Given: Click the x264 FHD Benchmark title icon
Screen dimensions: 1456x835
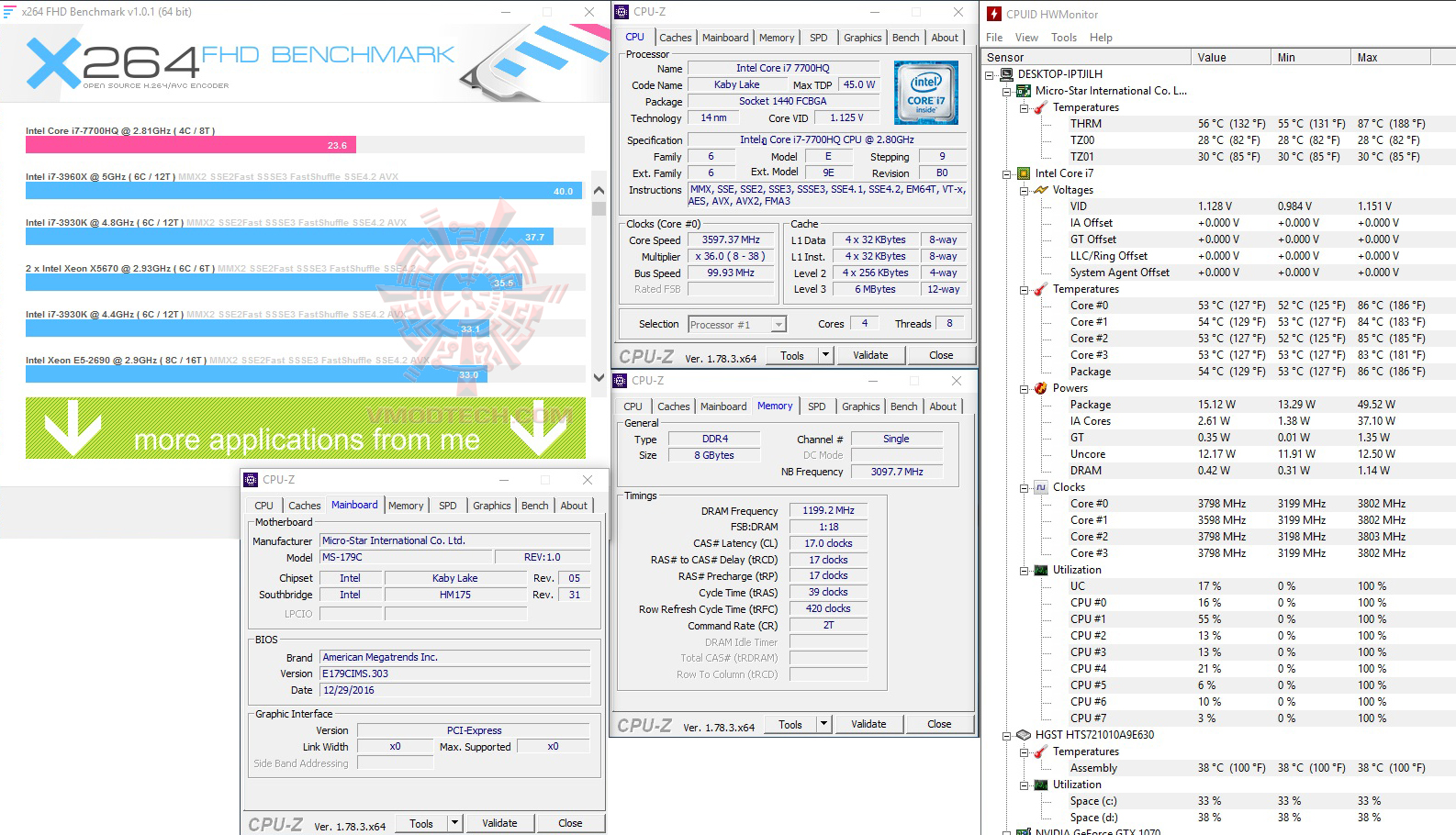Looking at the screenshot, I should click(9, 12).
